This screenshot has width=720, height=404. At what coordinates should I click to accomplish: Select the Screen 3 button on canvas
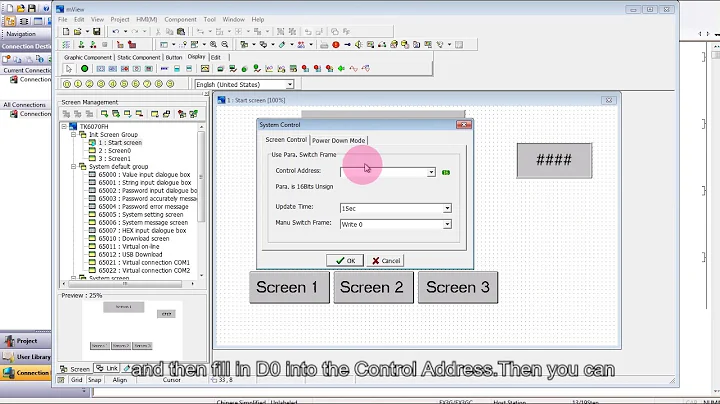click(x=457, y=287)
